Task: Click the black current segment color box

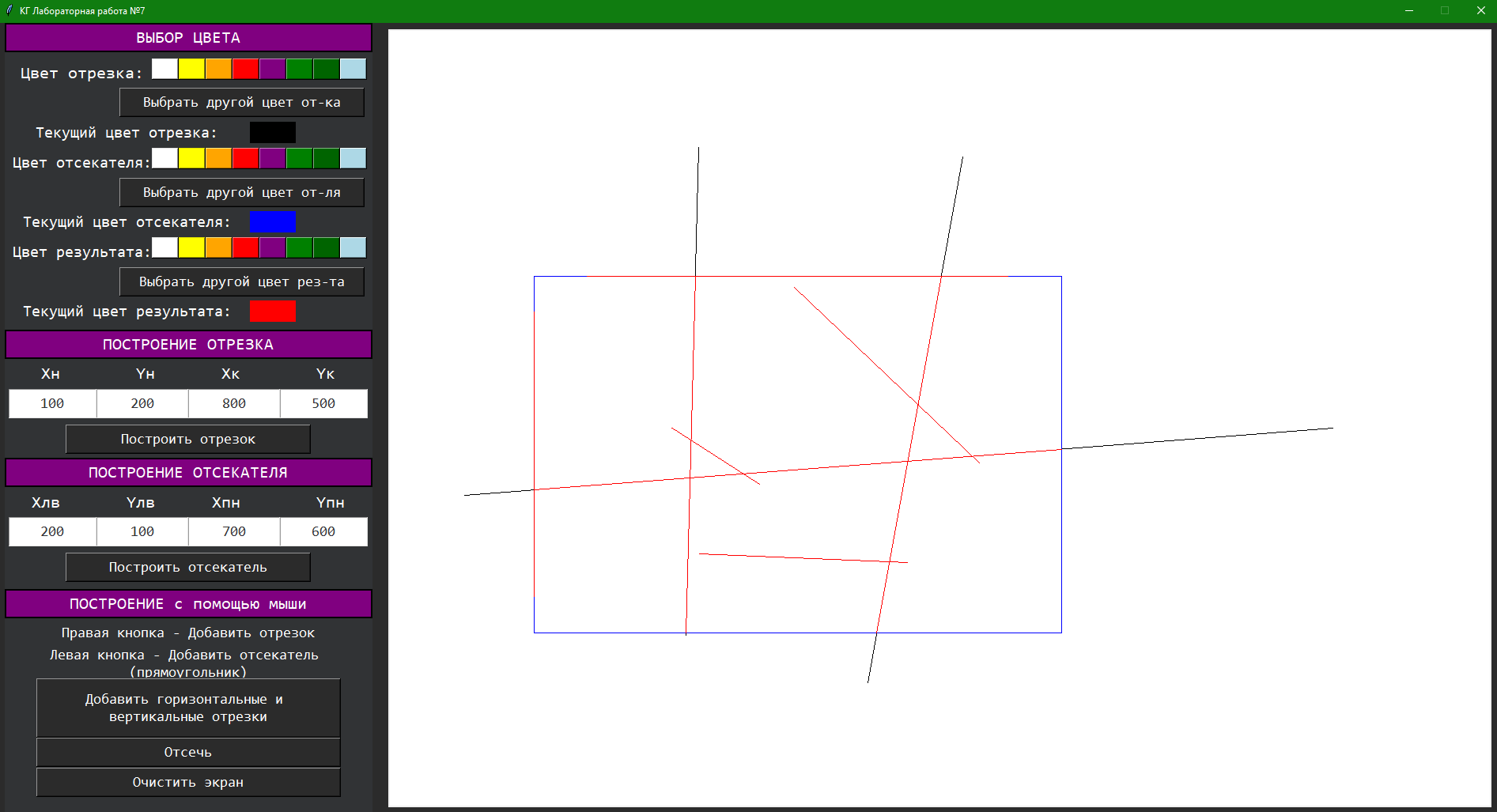Action: point(273,132)
